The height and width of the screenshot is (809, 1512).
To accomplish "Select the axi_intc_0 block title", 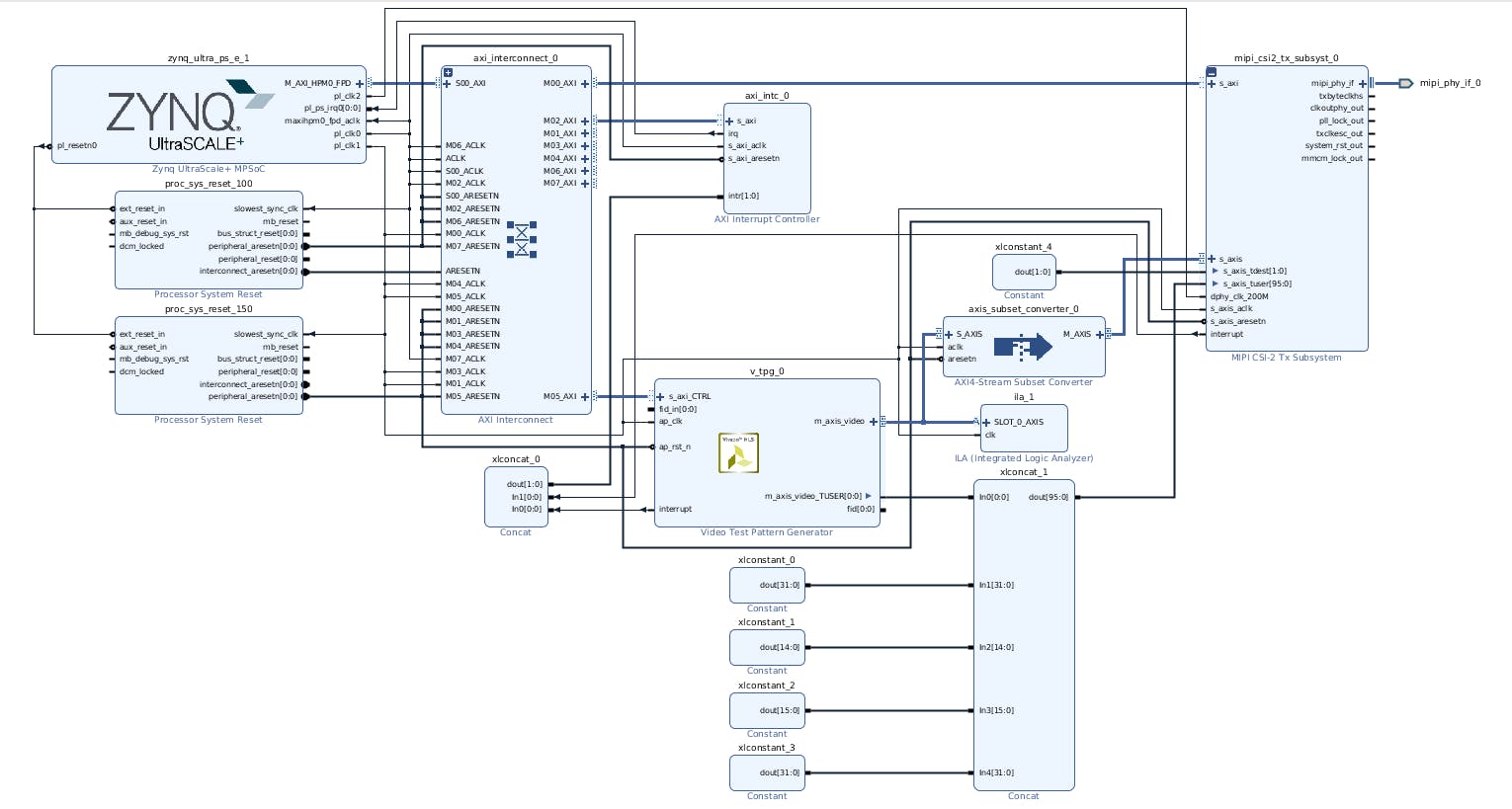I will pos(767,96).
